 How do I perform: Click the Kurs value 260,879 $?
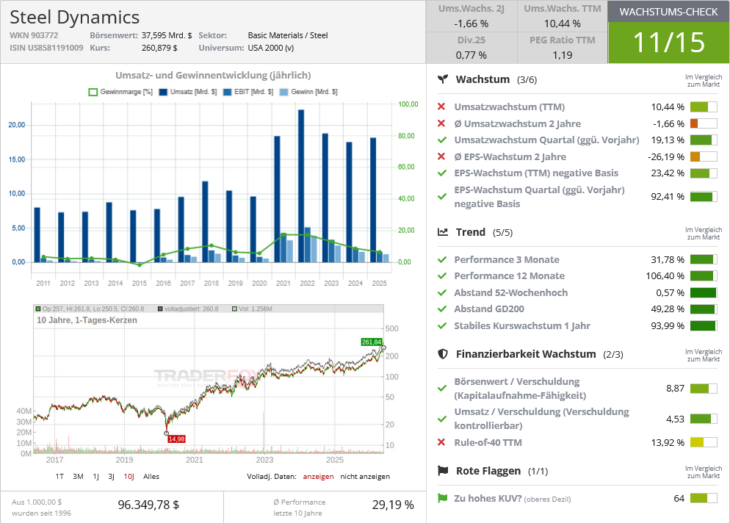[159, 48]
